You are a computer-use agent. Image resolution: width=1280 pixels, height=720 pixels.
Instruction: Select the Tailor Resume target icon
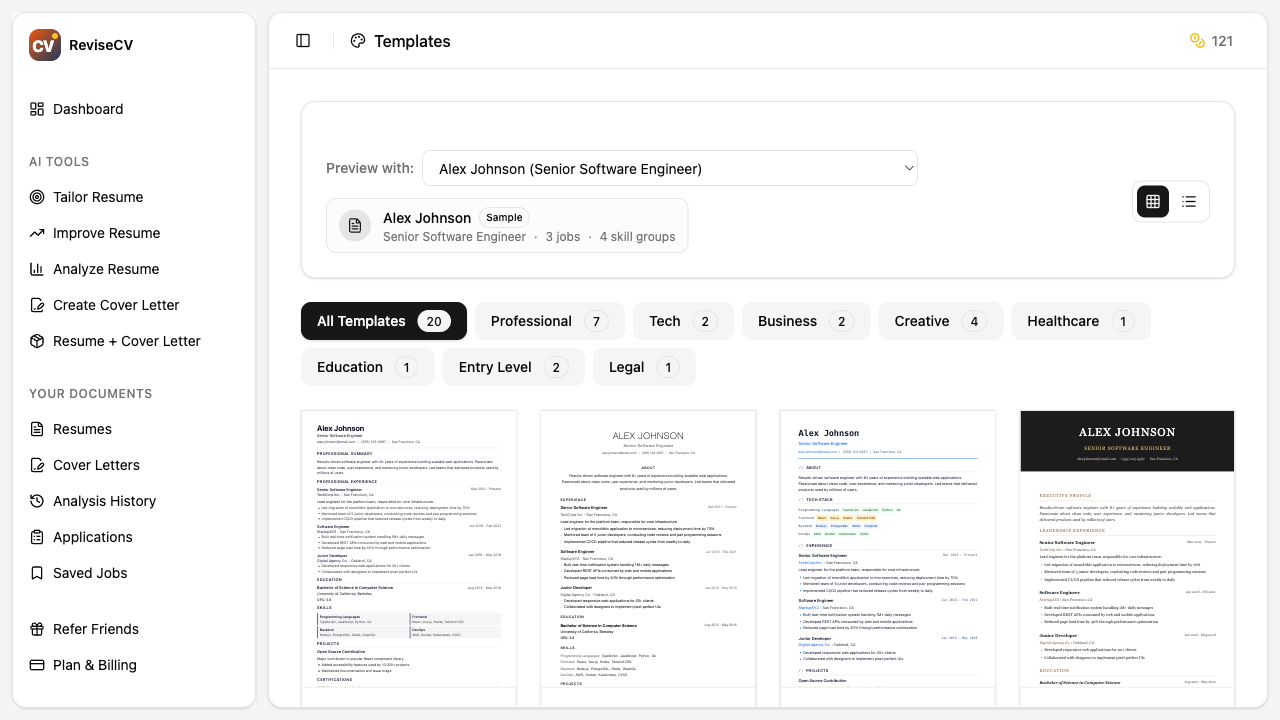34,197
